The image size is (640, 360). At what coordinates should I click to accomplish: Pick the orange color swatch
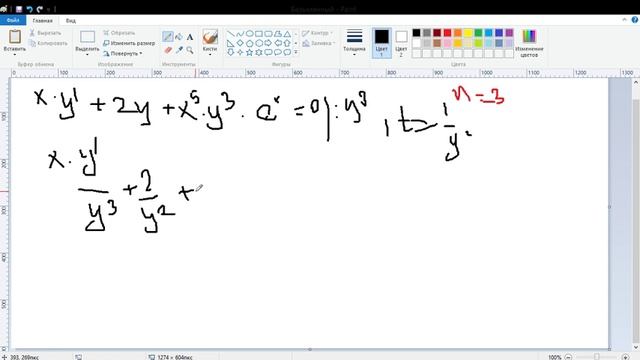(458, 33)
